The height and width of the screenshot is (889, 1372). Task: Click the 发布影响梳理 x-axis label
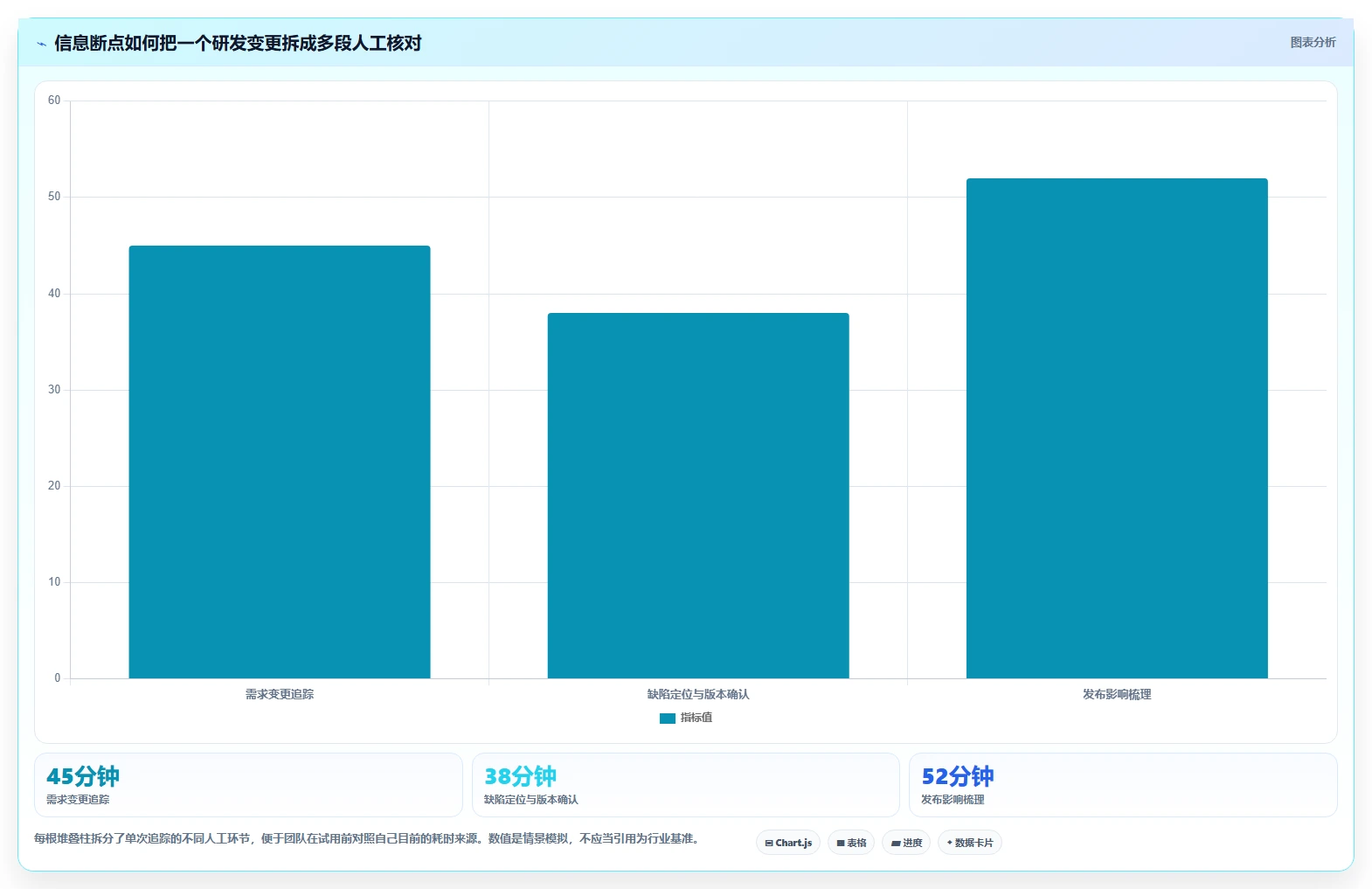click(1117, 694)
